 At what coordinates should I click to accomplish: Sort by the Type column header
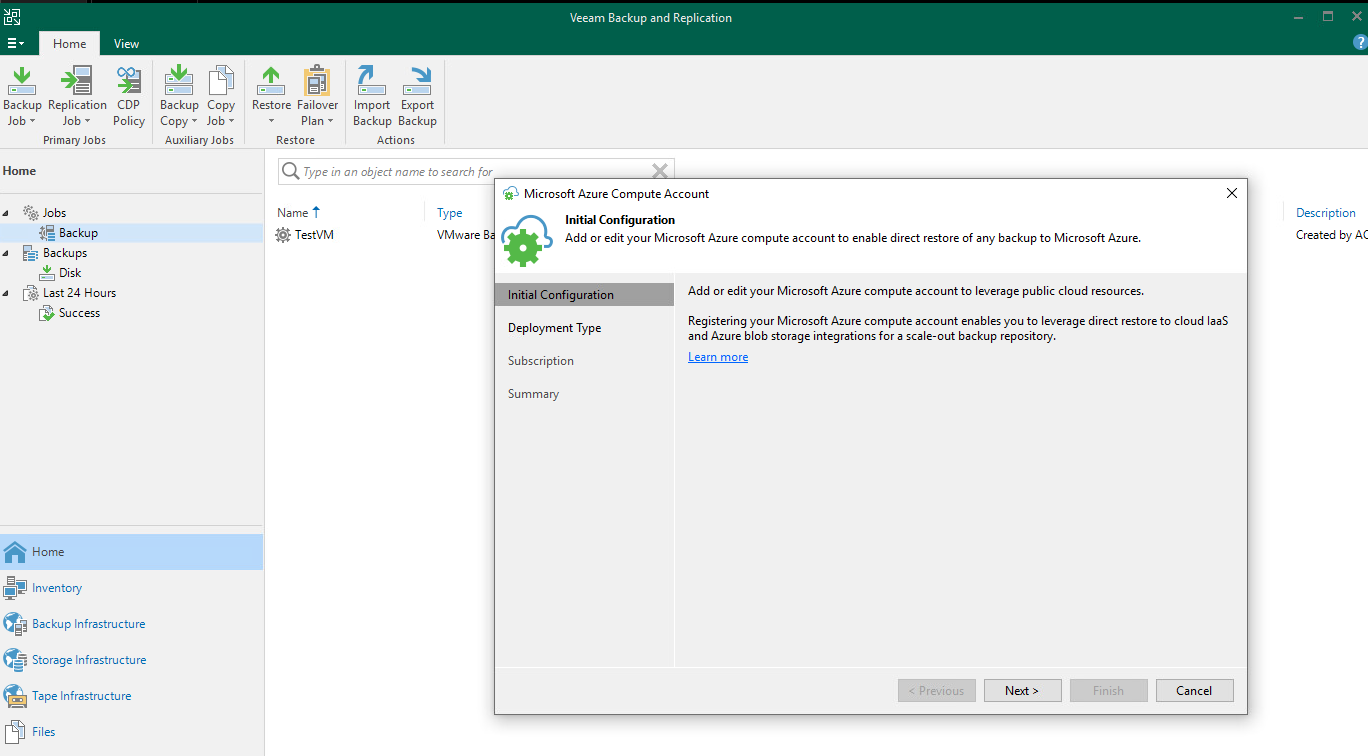(450, 213)
